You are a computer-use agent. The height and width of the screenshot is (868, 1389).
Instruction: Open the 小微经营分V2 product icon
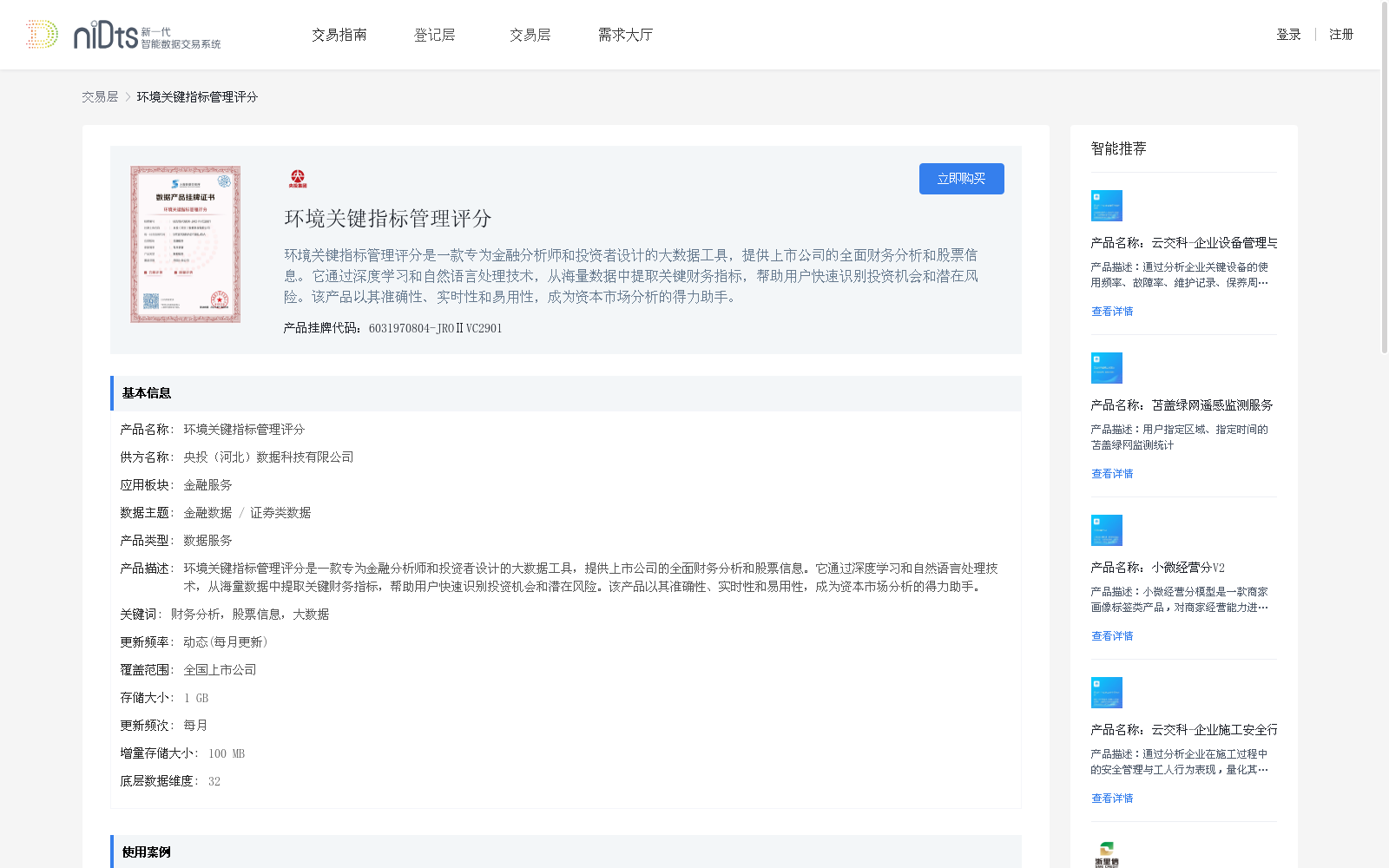1107,530
